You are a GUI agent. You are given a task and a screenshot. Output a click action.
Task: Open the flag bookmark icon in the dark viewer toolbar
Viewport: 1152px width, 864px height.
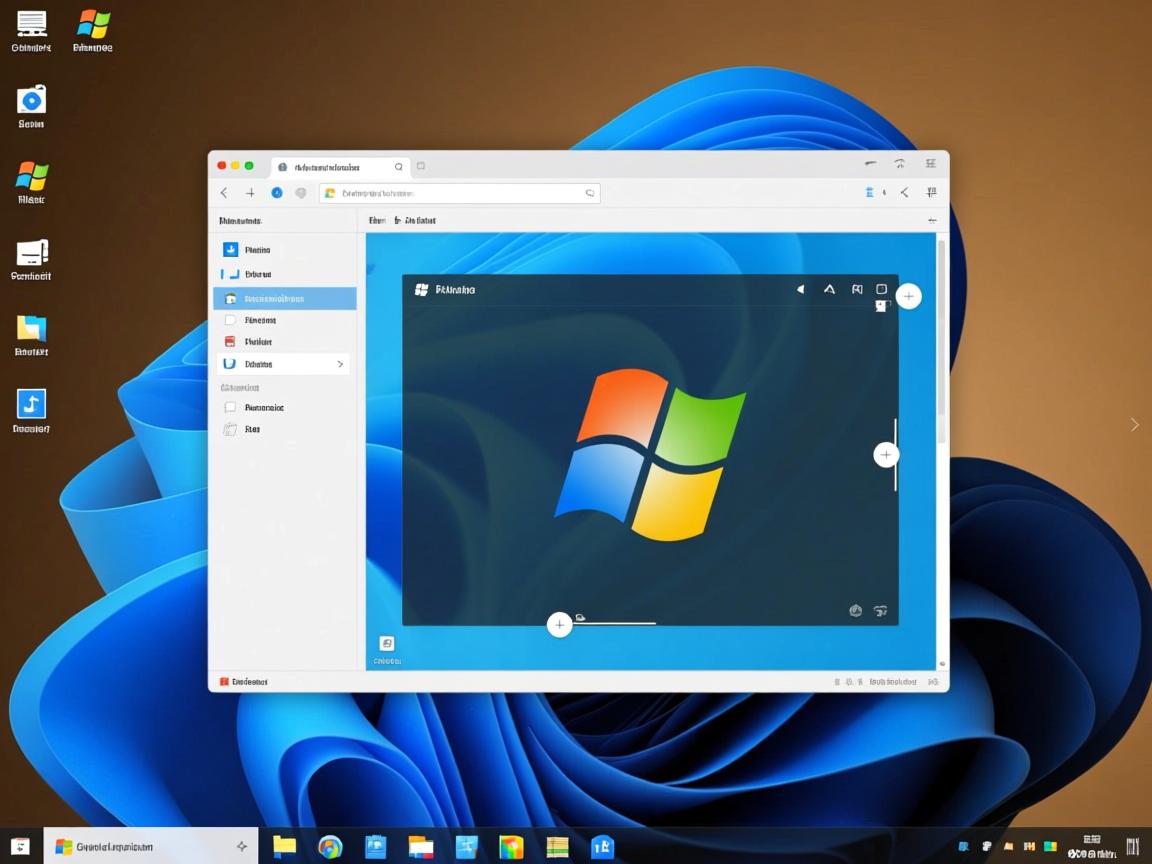857,289
